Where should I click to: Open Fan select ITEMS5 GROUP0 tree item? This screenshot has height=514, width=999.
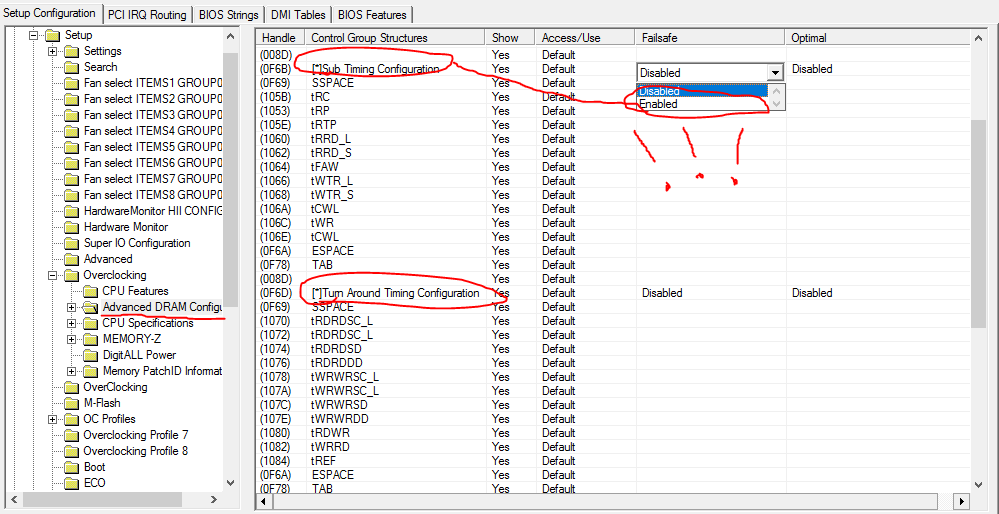pos(152,147)
